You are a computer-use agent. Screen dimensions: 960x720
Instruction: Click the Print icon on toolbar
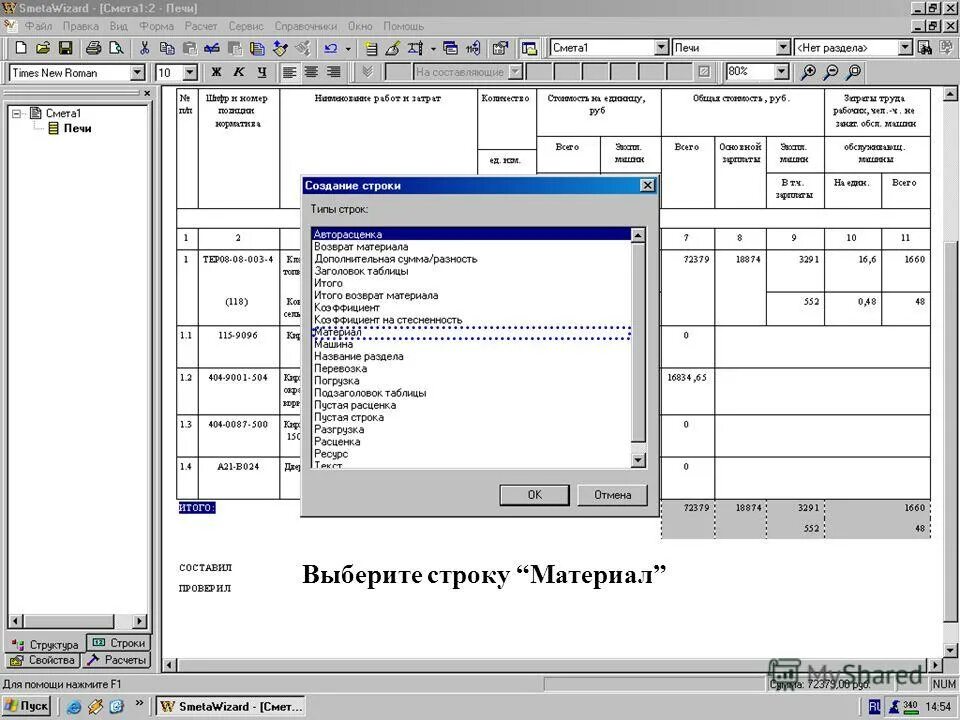(x=94, y=47)
